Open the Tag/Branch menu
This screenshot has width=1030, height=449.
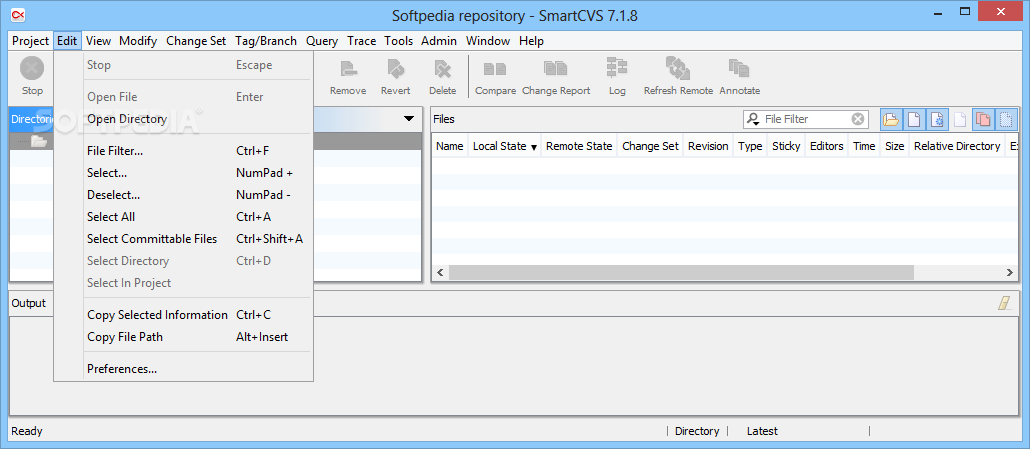[x=266, y=41]
